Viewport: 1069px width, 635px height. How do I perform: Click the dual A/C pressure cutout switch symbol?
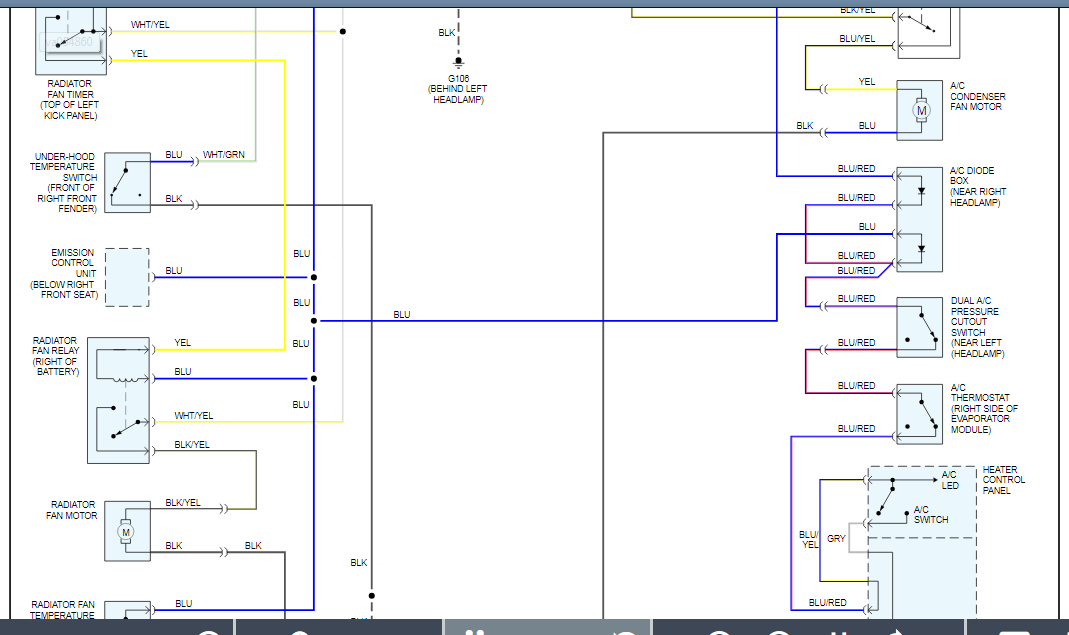tap(920, 327)
